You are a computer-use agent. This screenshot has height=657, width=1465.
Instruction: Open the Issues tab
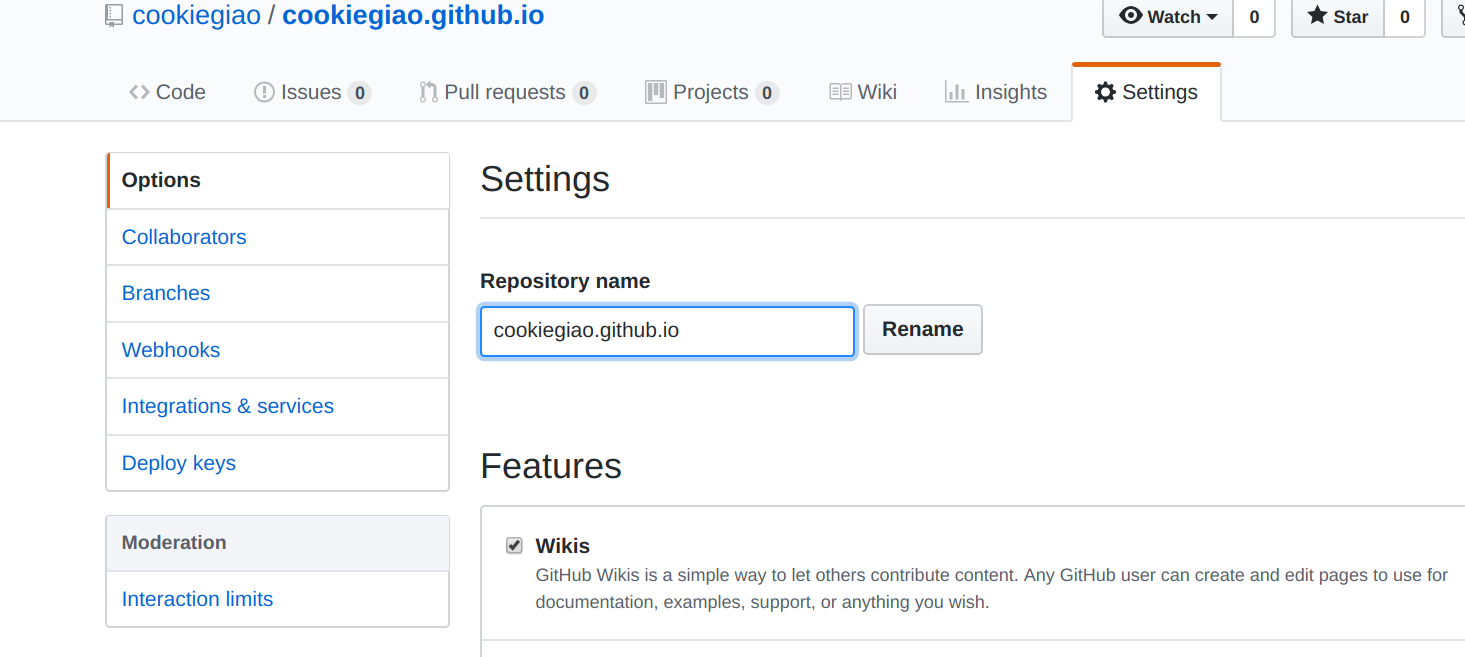pyautogui.click(x=312, y=92)
